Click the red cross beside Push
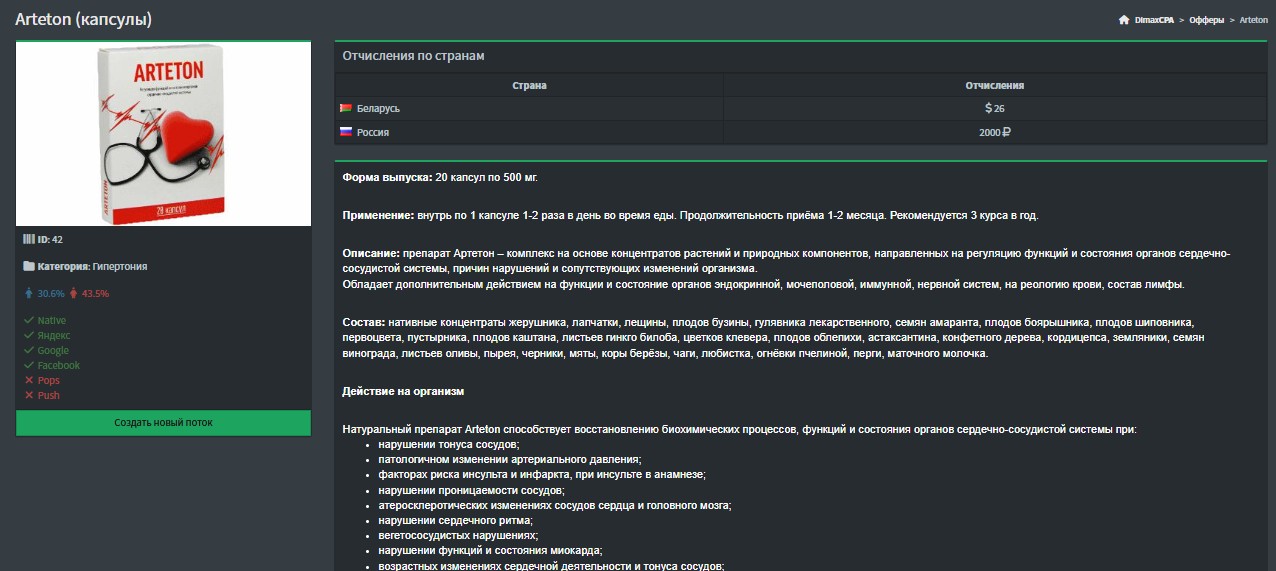The image size is (1276, 571). (29, 395)
